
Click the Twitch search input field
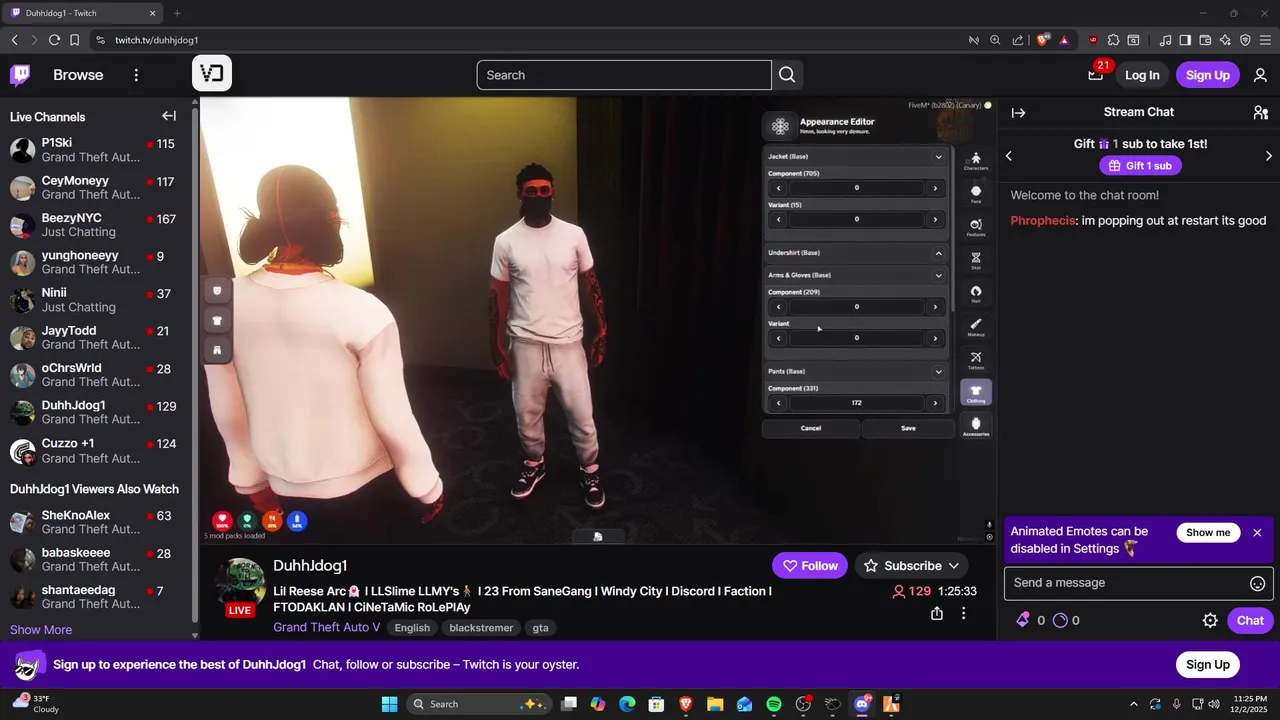(x=624, y=75)
